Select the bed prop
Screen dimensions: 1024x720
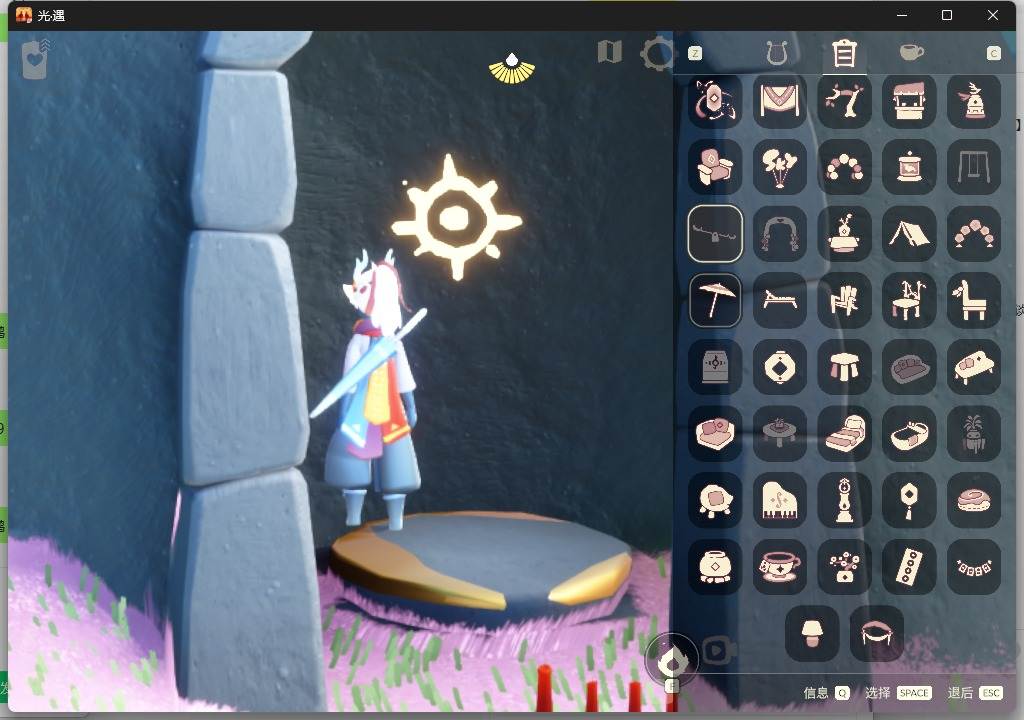(844, 434)
